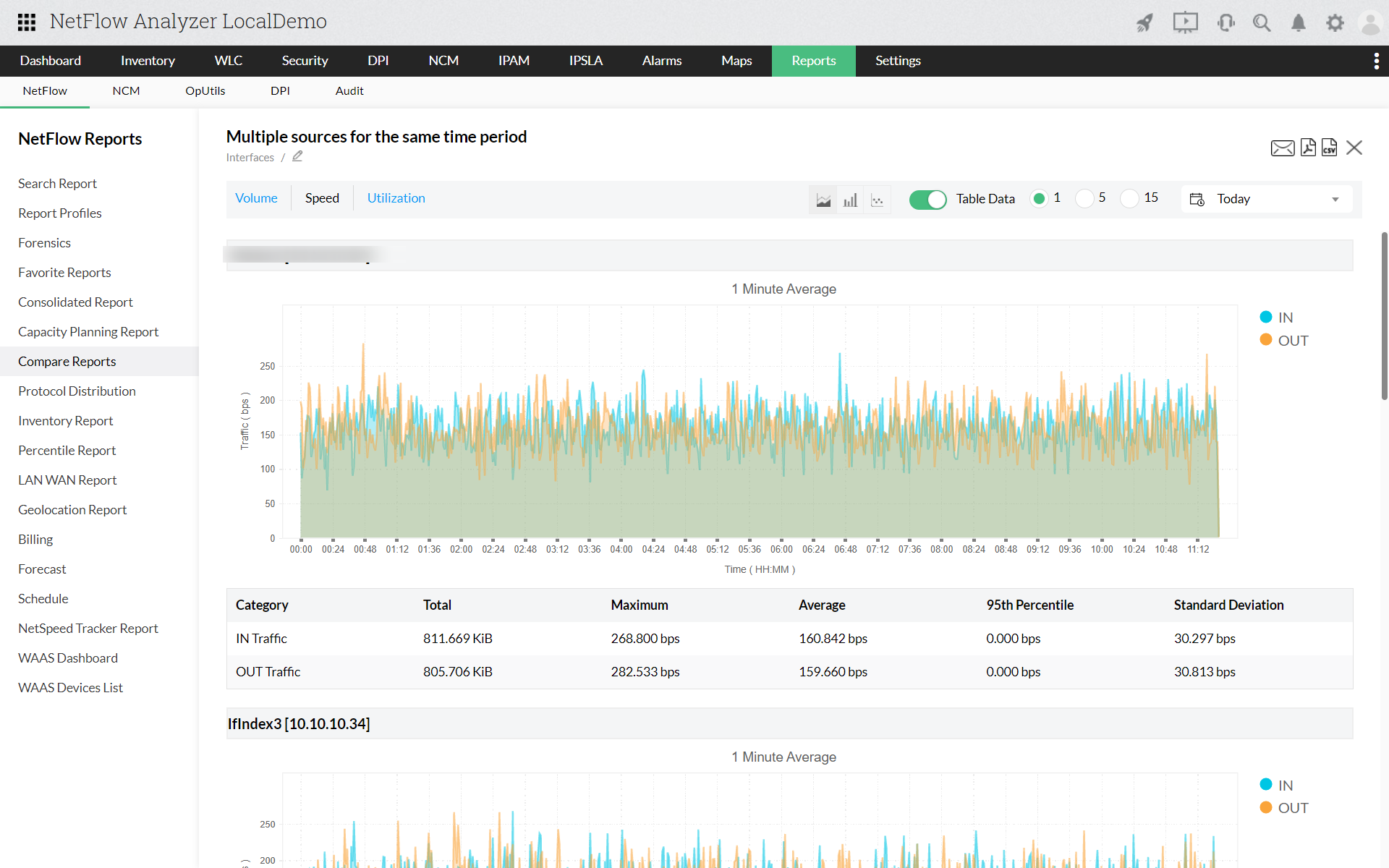Screen dimensions: 1389x868
Task: Open the settings gear
Action: (1335, 22)
